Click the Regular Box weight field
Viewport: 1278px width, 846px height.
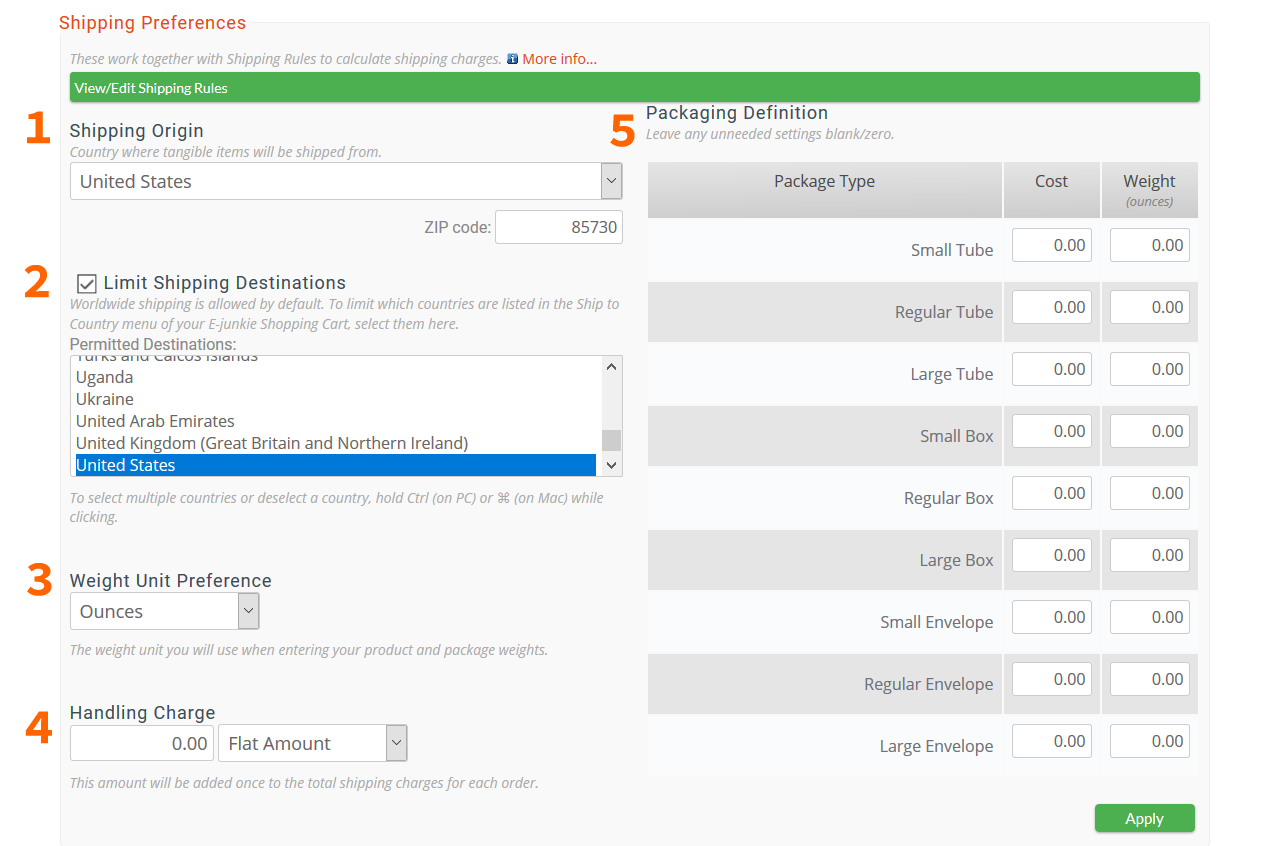pyautogui.click(x=1149, y=493)
